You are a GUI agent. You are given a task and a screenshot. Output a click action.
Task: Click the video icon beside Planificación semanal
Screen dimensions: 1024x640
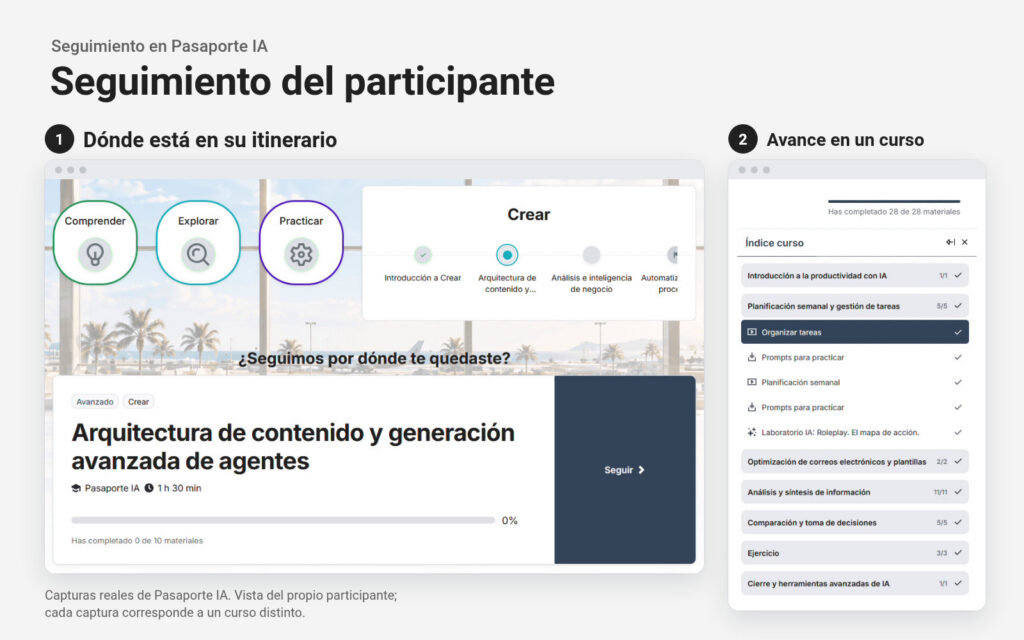(x=752, y=382)
